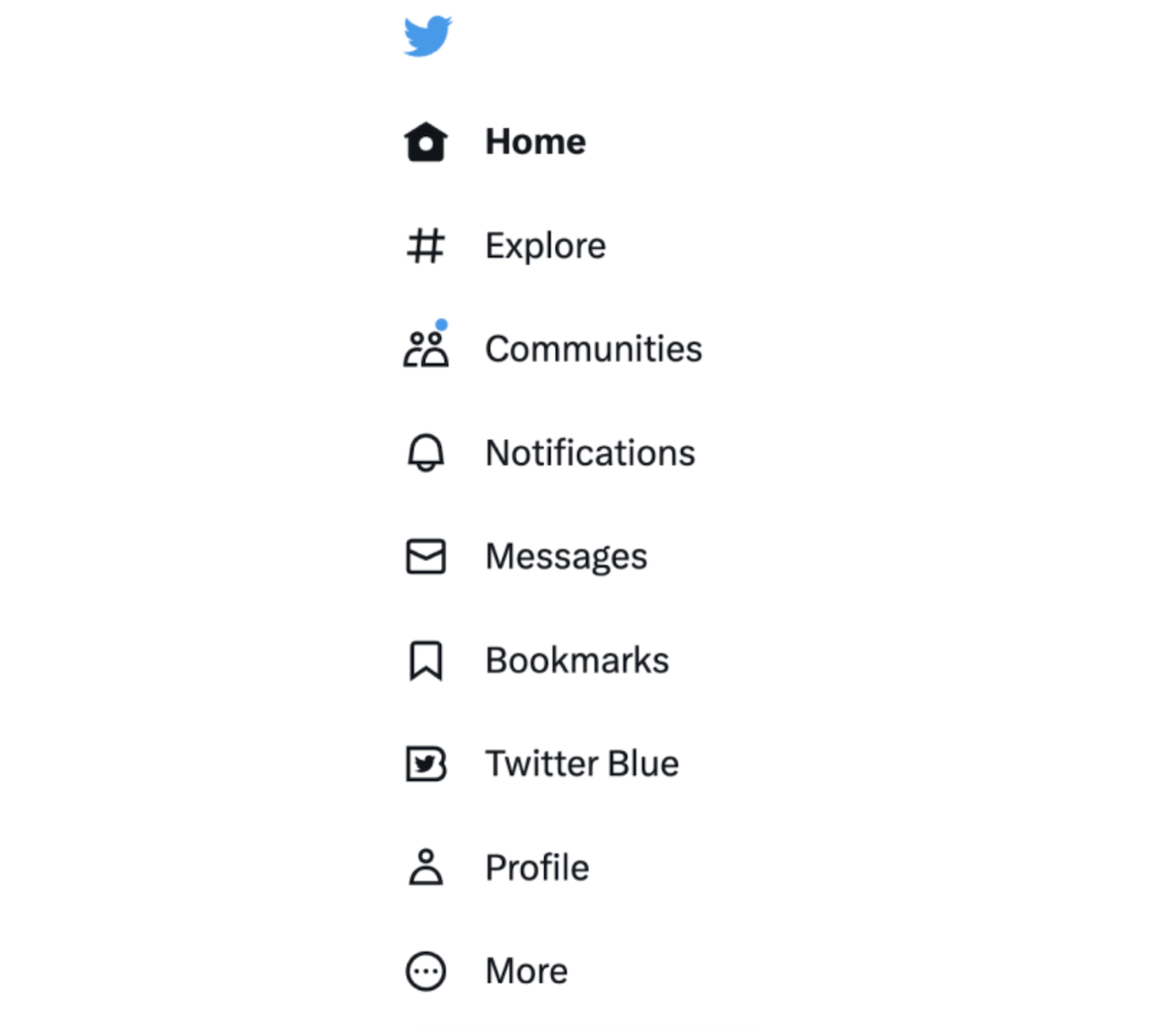Open the Explore text label
Screen dimensions: 1158x1036
(545, 246)
